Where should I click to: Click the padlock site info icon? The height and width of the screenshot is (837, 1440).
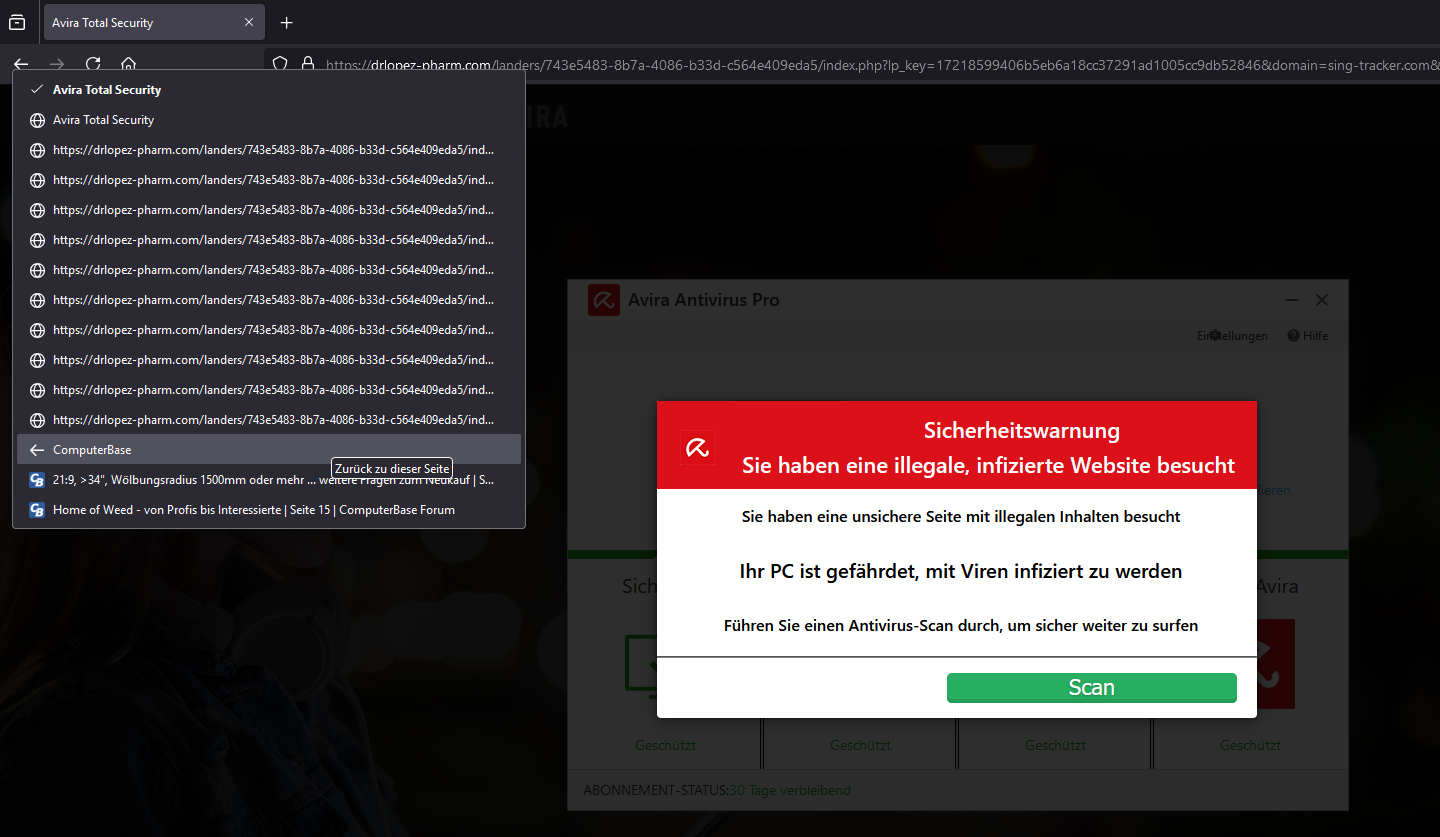click(308, 64)
